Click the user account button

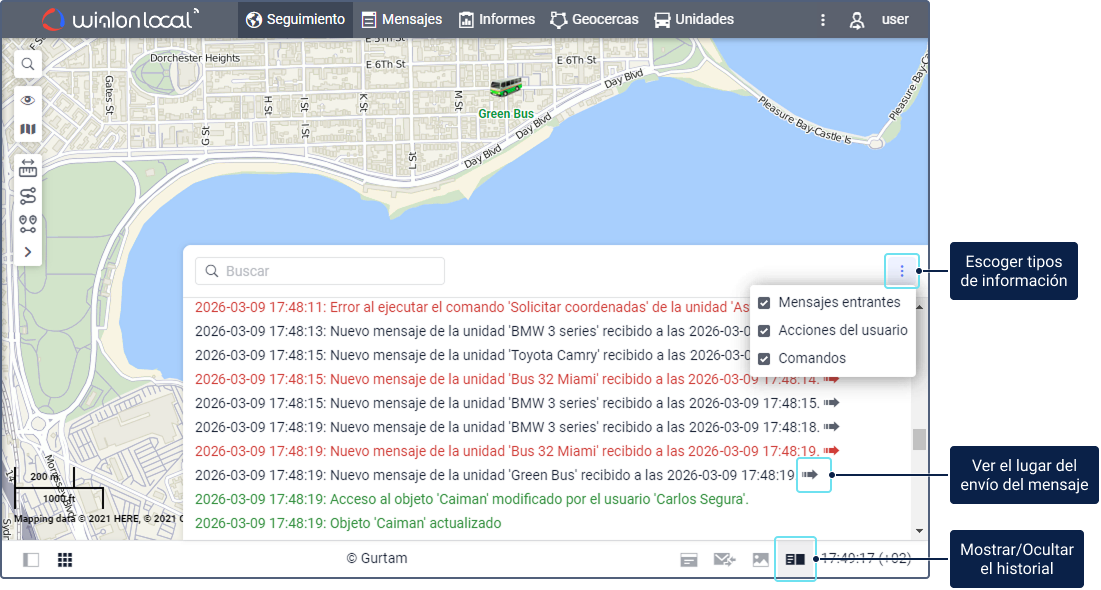880,20
